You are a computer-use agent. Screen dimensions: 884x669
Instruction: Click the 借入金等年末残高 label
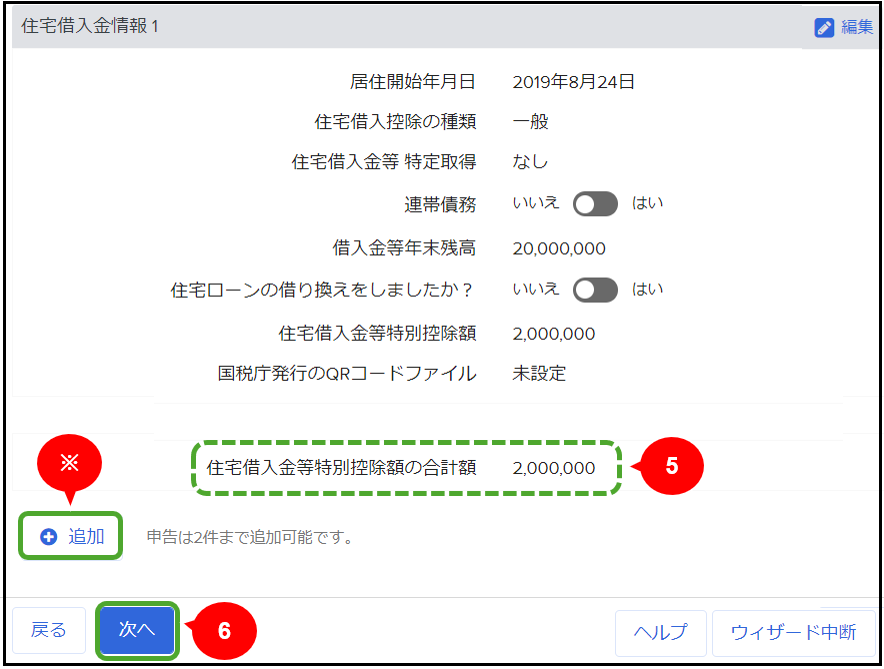coord(404,248)
